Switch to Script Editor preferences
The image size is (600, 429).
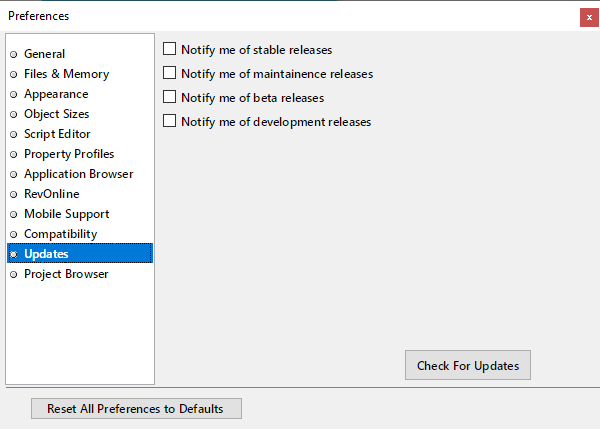[x=57, y=134]
